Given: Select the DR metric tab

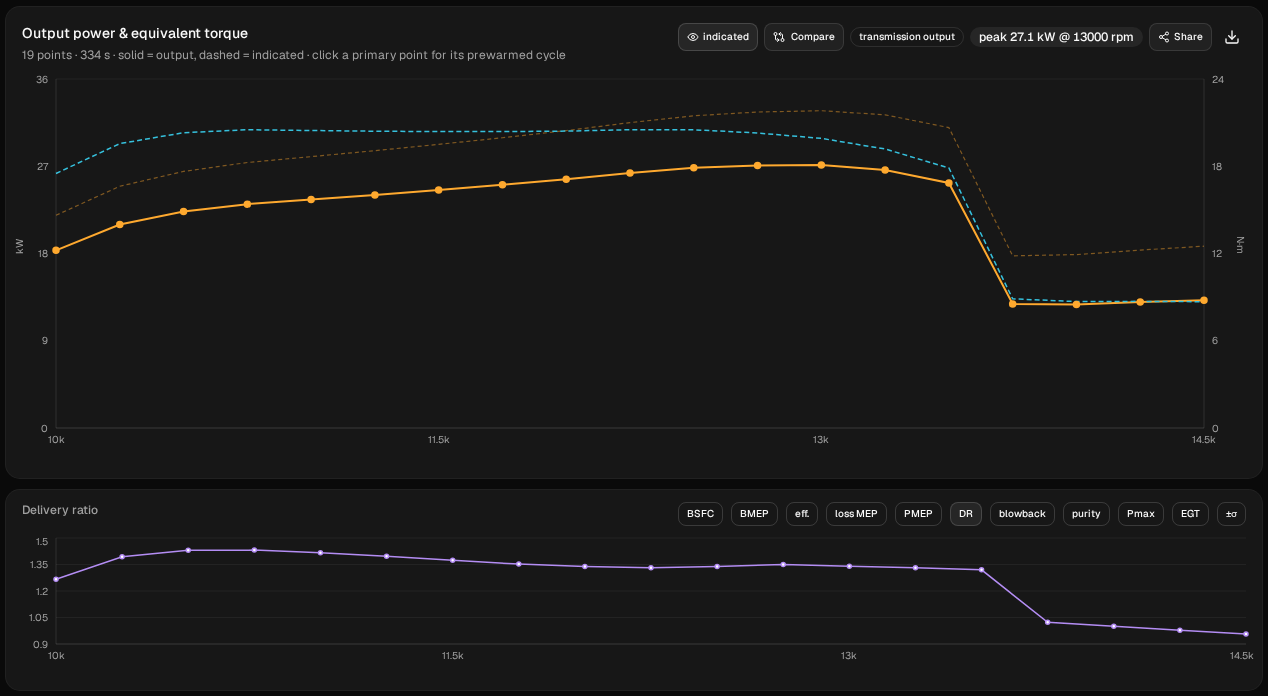Looking at the screenshot, I should tap(966, 514).
